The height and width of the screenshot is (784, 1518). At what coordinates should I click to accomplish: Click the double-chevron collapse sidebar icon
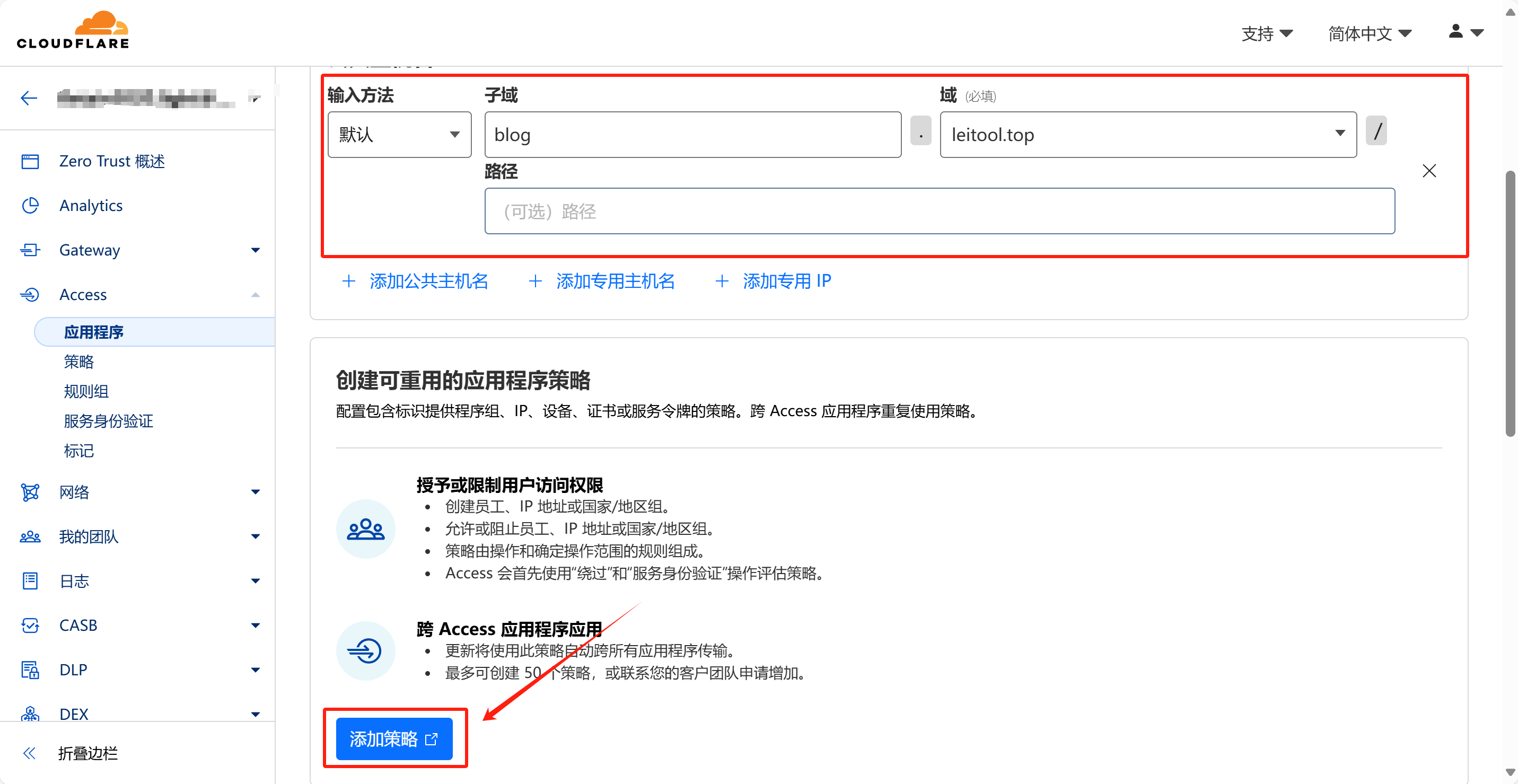click(30, 753)
